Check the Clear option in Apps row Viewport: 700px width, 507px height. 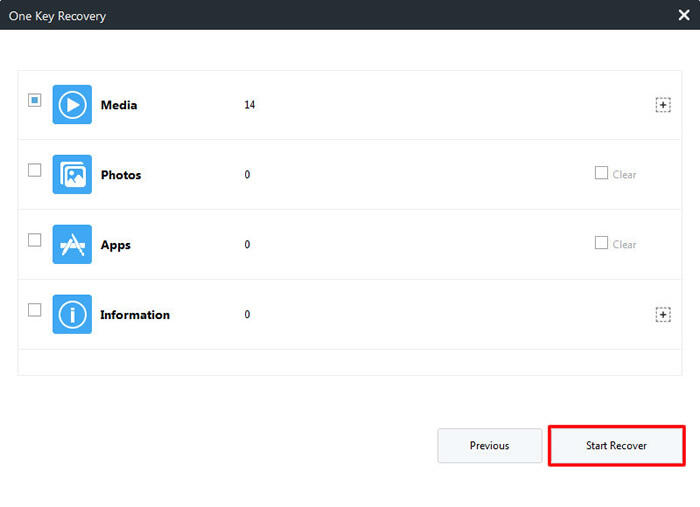click(601, 243)
